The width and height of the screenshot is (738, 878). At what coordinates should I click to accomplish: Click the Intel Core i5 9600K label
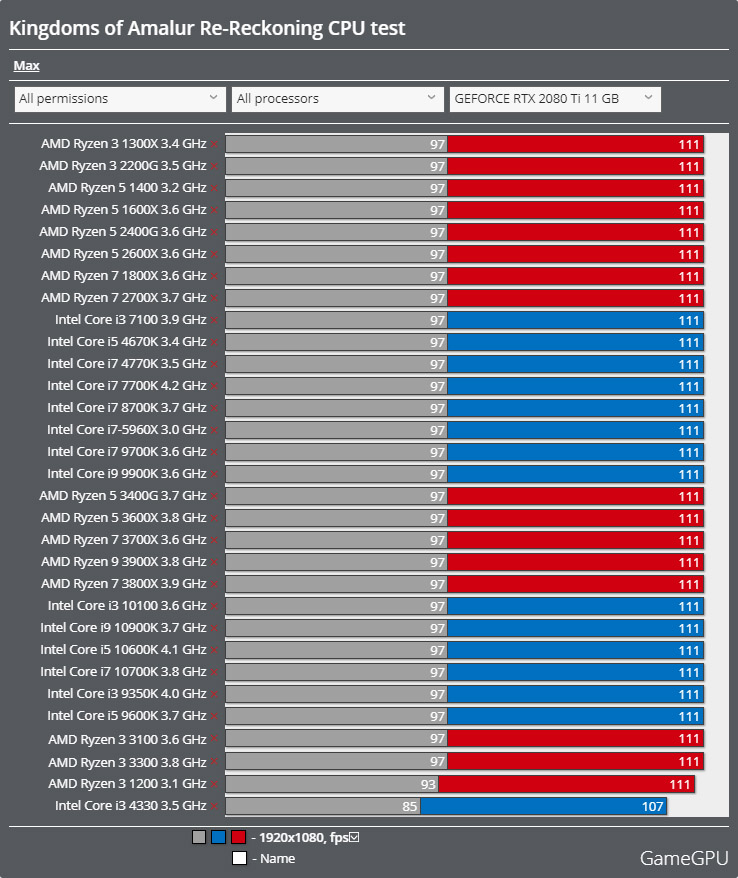(127, 716)
